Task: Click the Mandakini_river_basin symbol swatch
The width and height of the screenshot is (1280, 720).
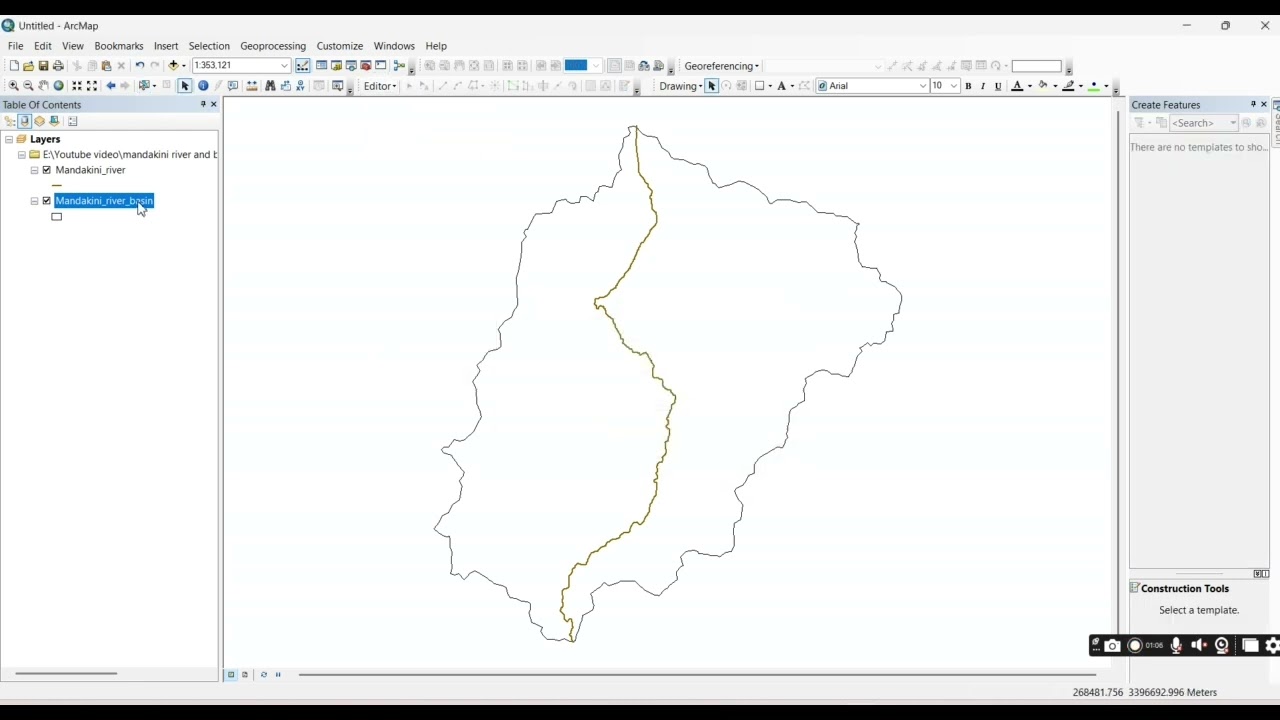Action: 57,217
